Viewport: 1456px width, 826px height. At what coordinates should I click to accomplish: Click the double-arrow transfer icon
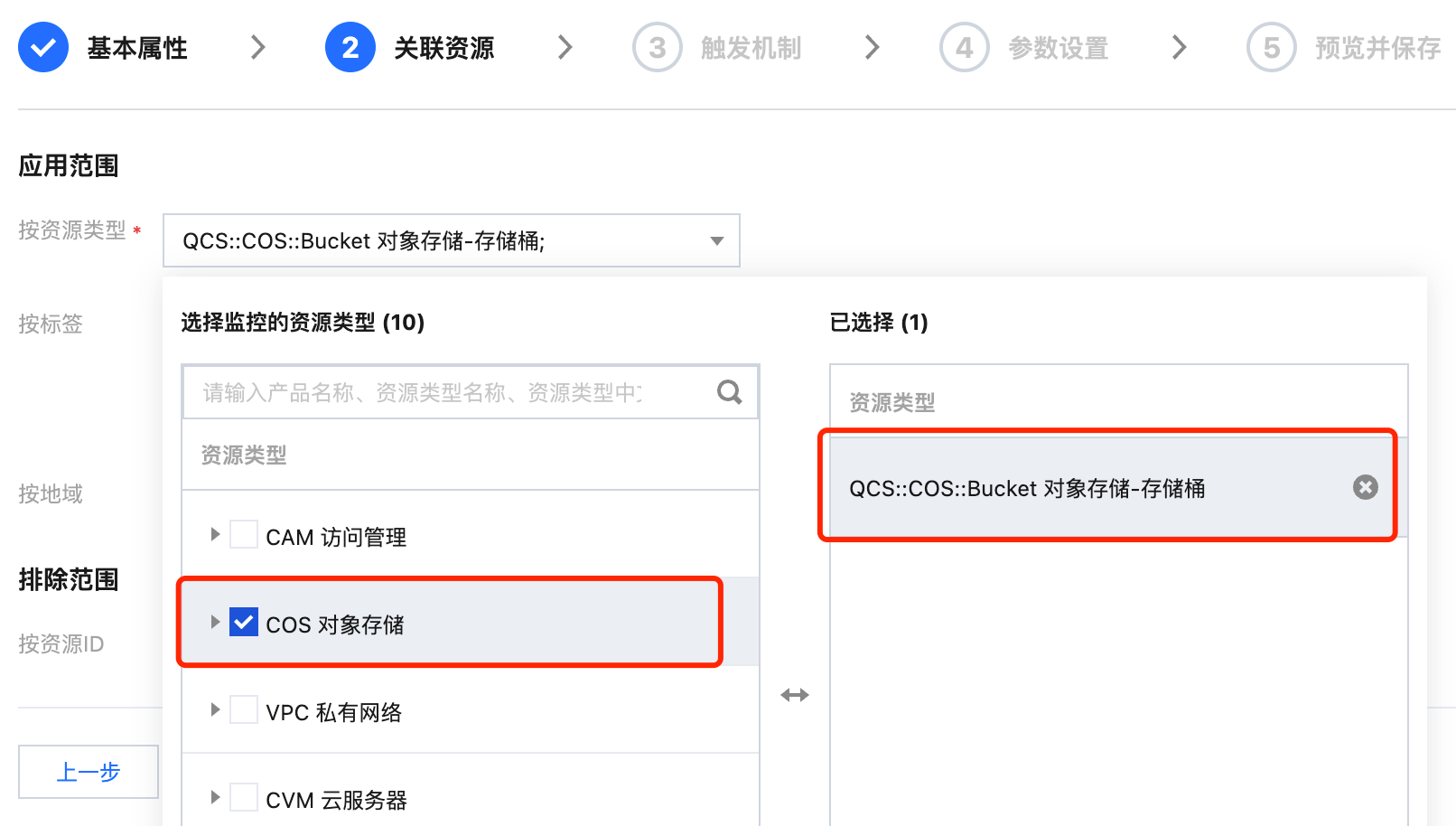(795, 695)
